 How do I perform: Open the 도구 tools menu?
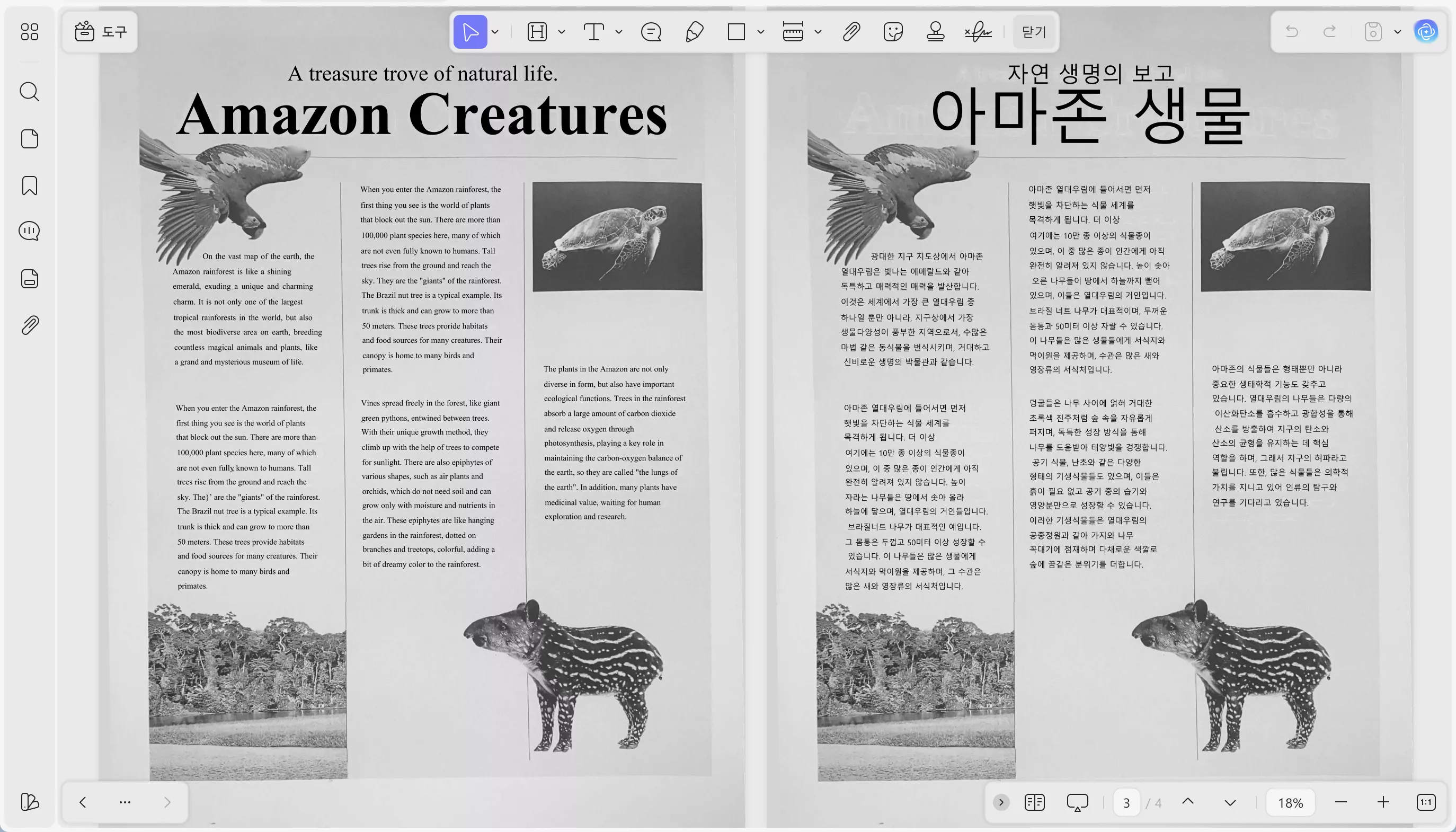(x=100, y=31)
